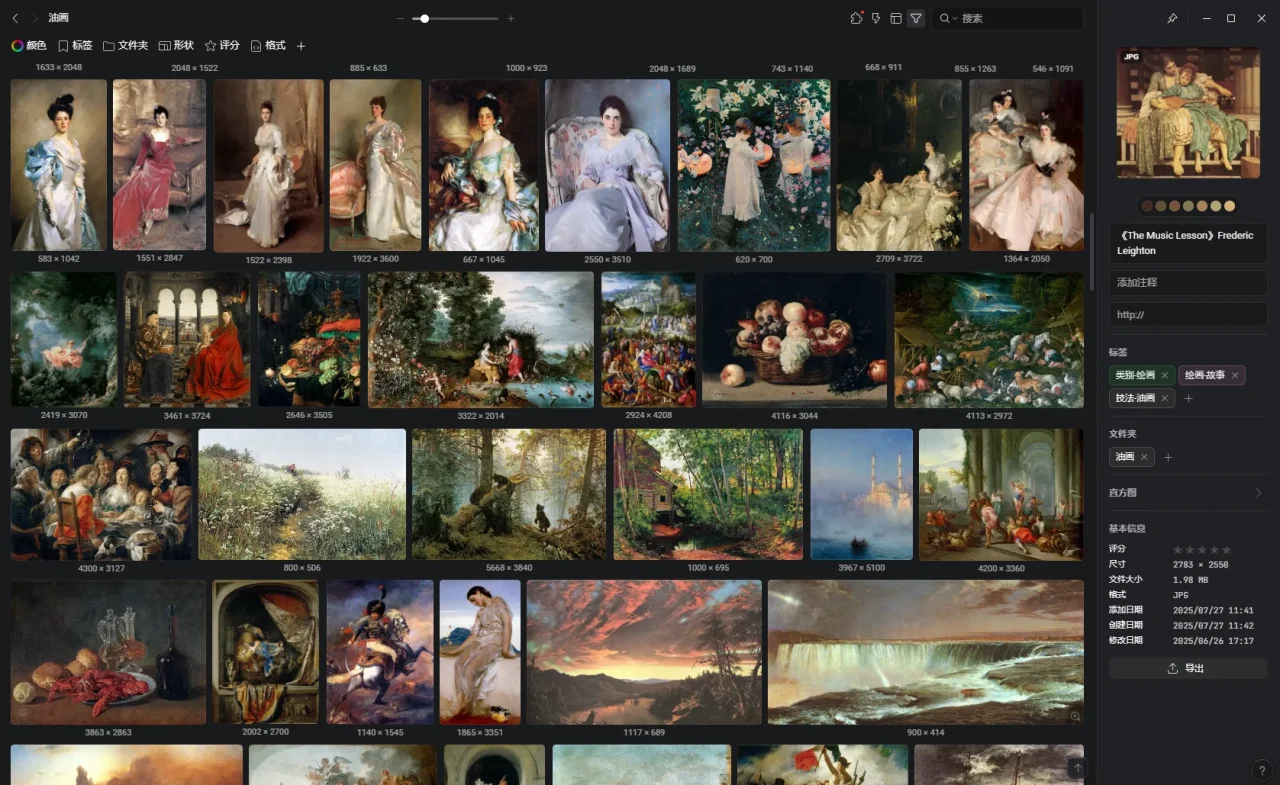Click the help question mark icon
Image resolution: width=1280 pixels, height=785 pixels.
coord(1261,770)
